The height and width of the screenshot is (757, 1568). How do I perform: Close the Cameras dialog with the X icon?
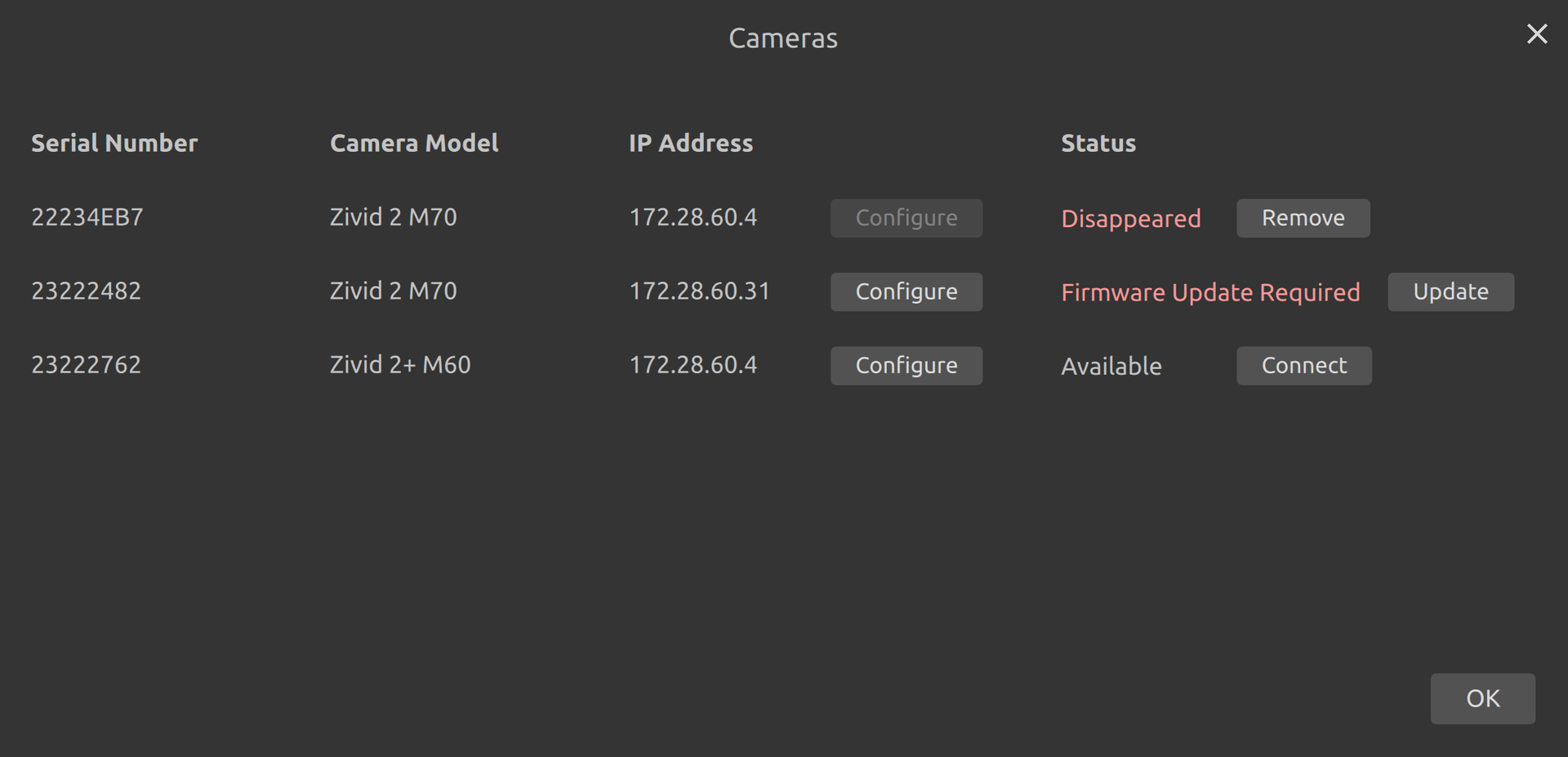(1537, 34)
